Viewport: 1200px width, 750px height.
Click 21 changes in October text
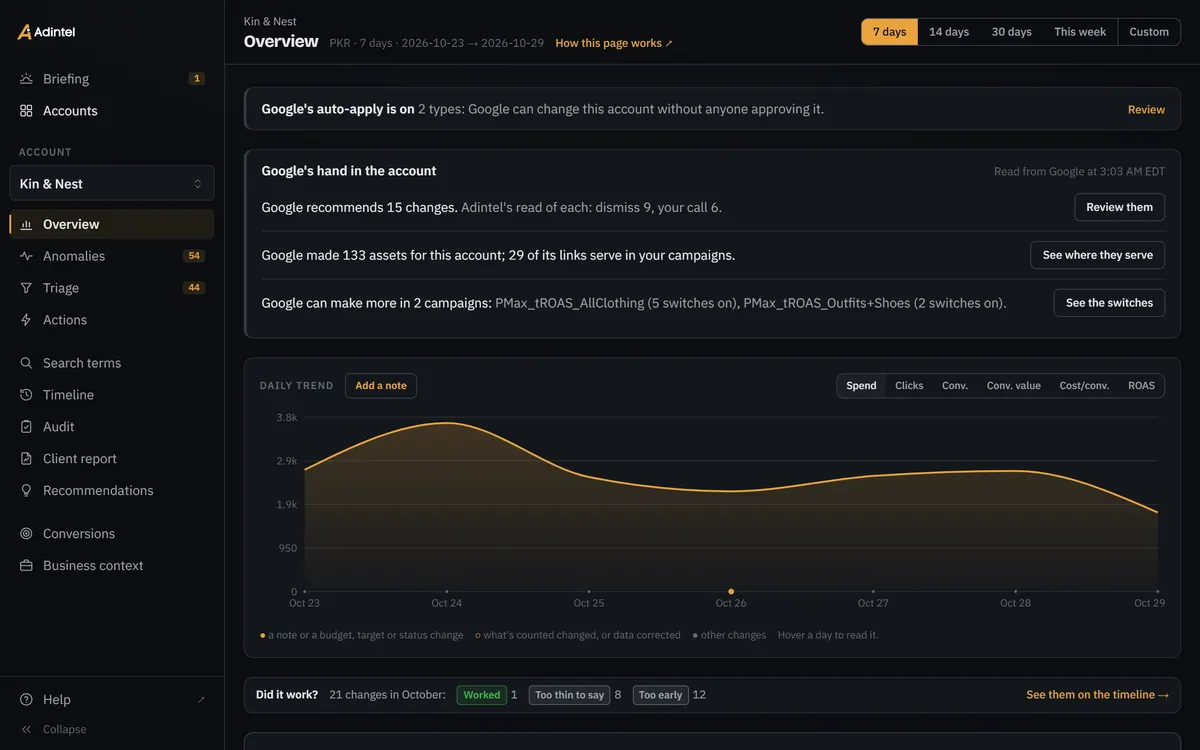pos(387,695)
